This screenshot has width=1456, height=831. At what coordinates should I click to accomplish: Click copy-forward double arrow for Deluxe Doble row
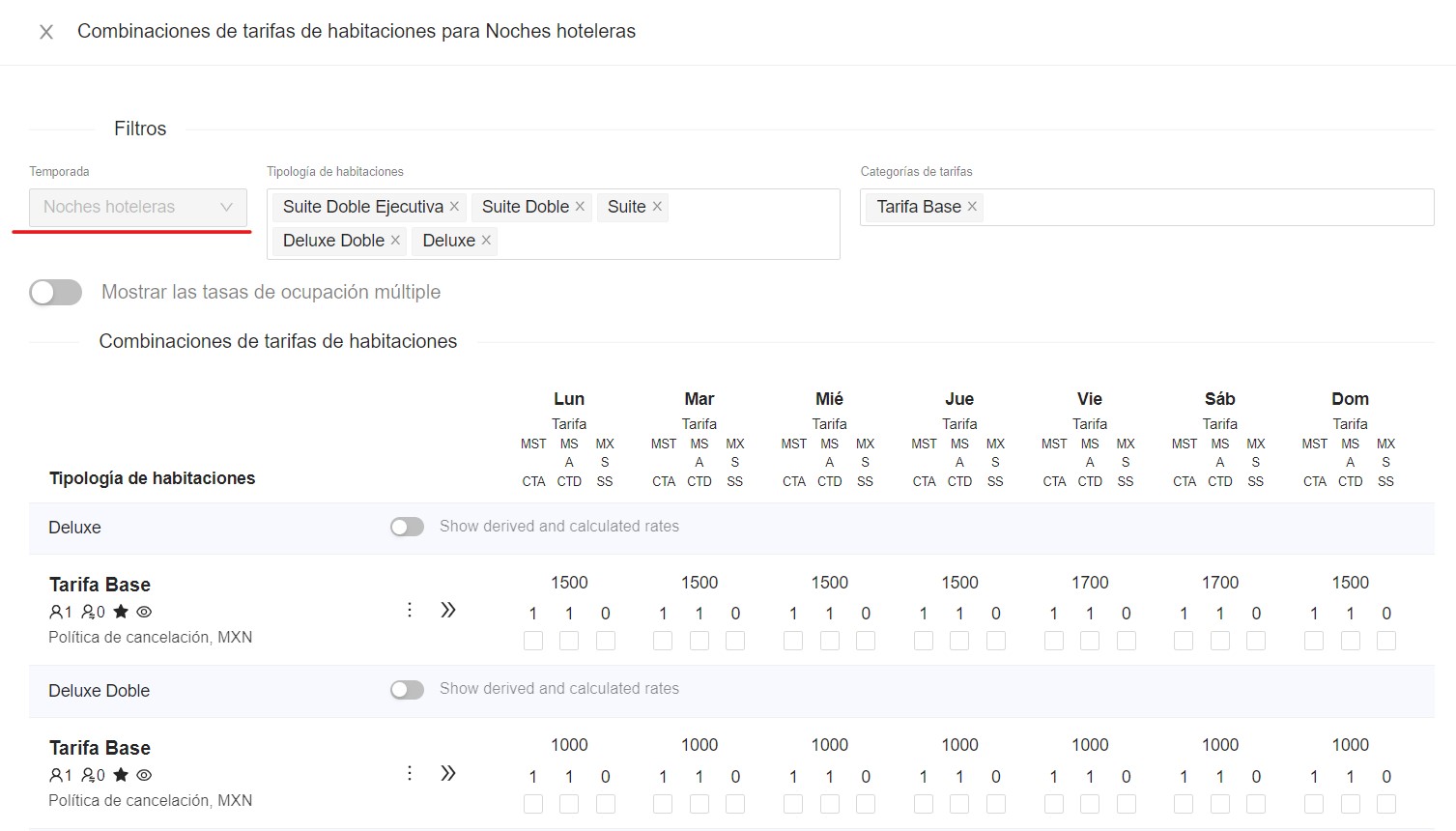448,773
